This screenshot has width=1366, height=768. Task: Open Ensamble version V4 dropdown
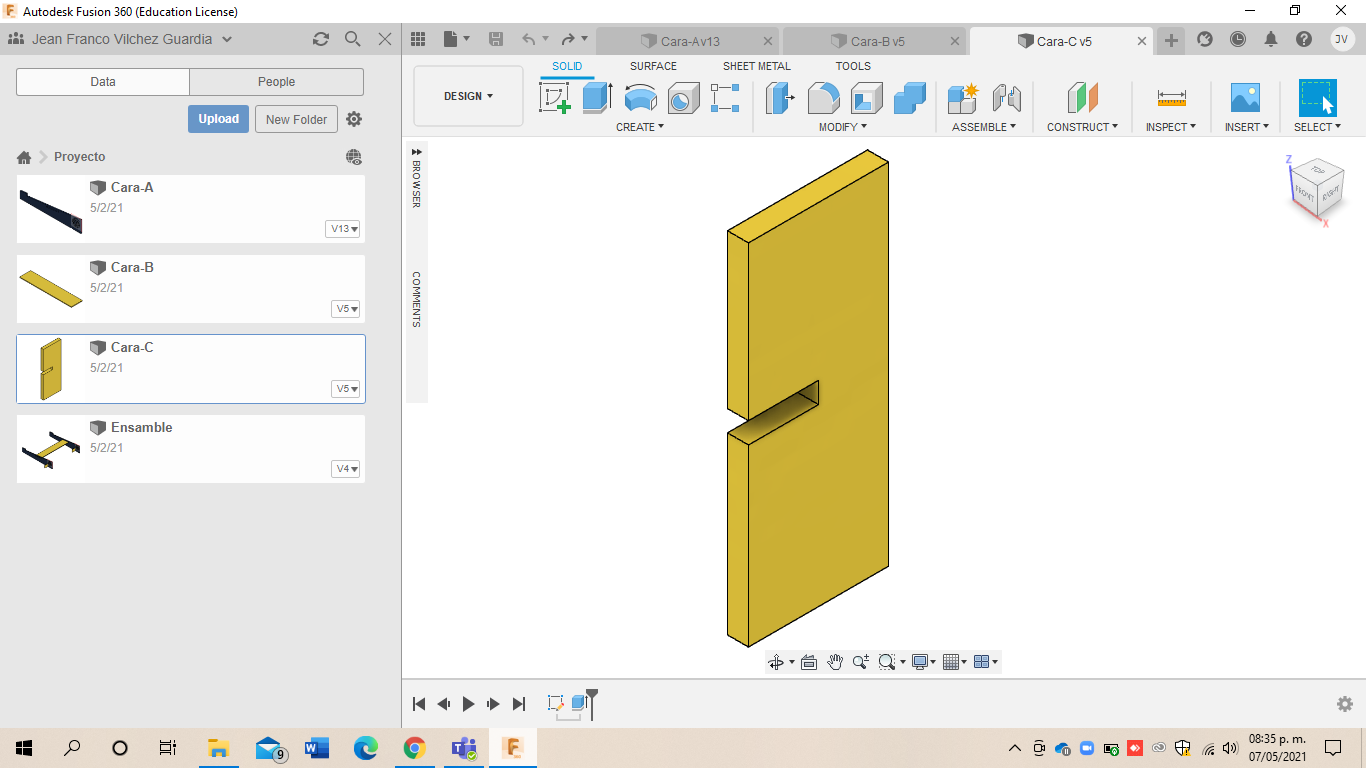click(346, 469)
